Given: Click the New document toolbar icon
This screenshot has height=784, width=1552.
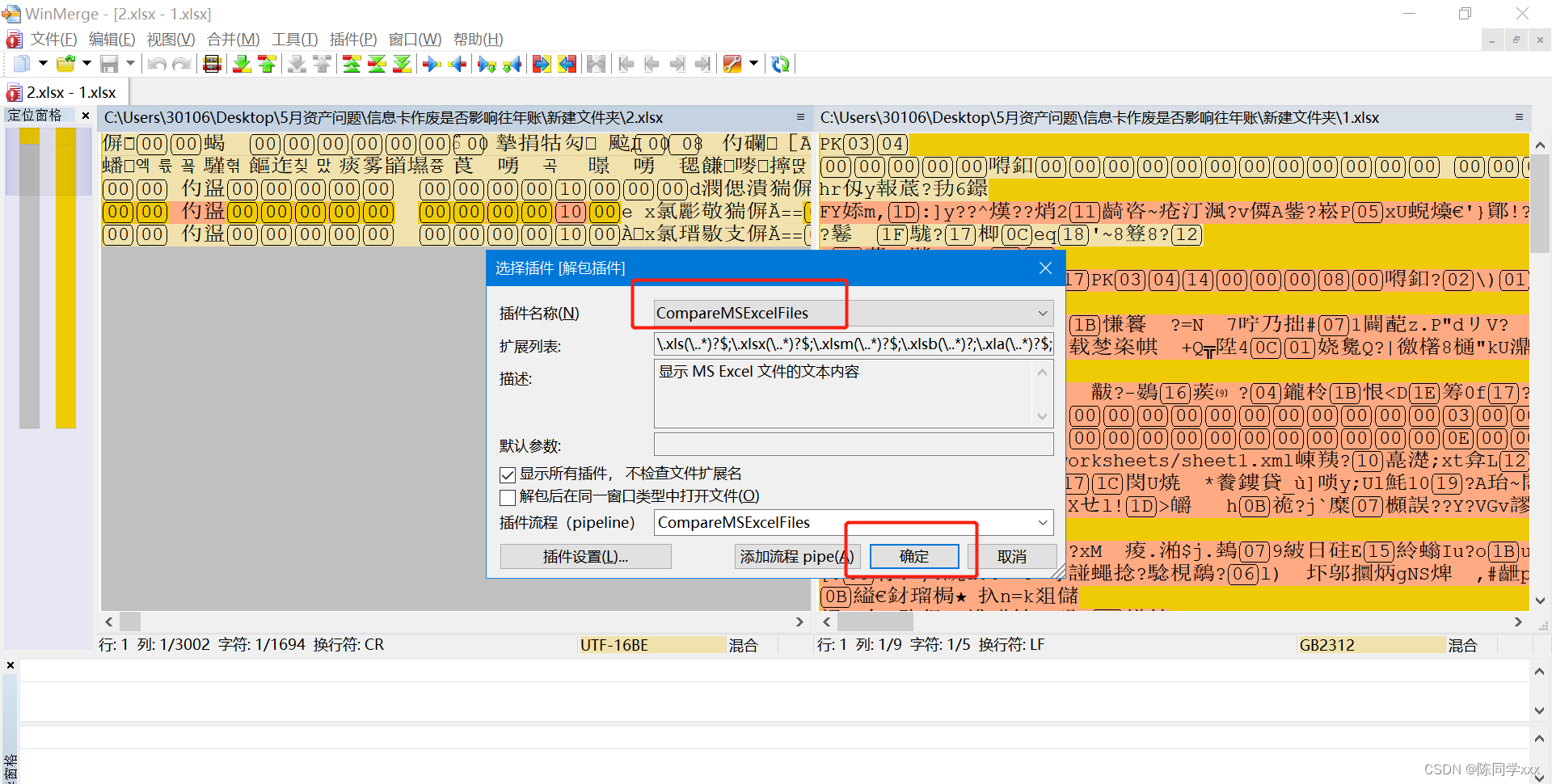Looking at the screenshot, I should coord(23,64).
